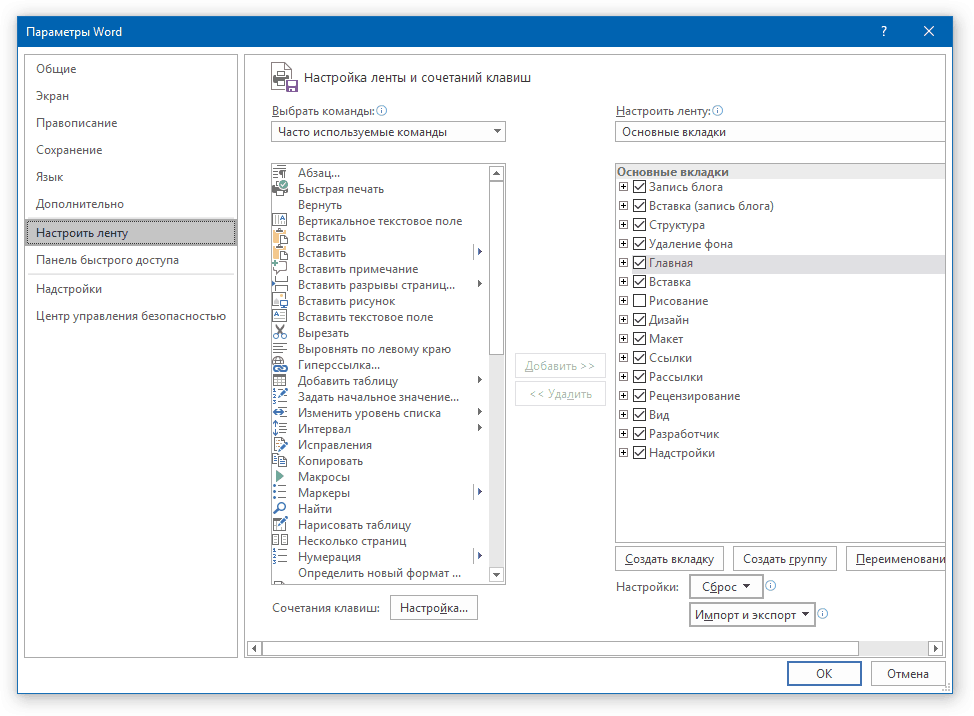Click the Быстрая печать icon

tap(280, 189)
